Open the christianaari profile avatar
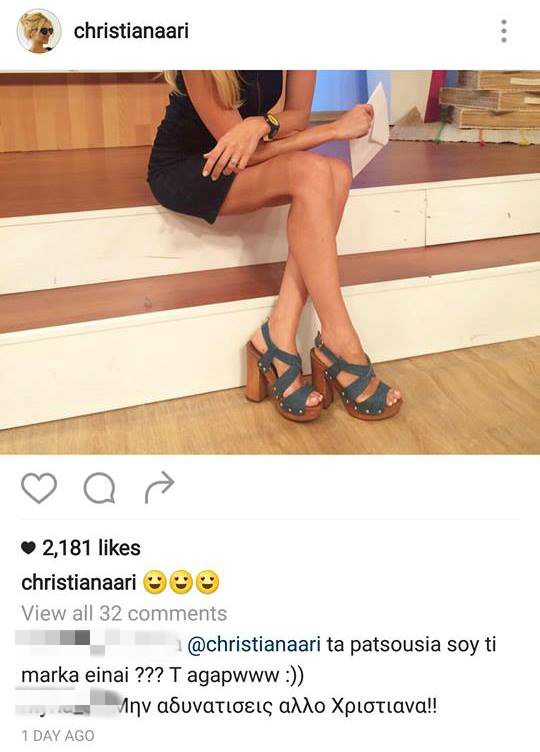Viewport: 540px width, 752px height. [x=39, y=31]
